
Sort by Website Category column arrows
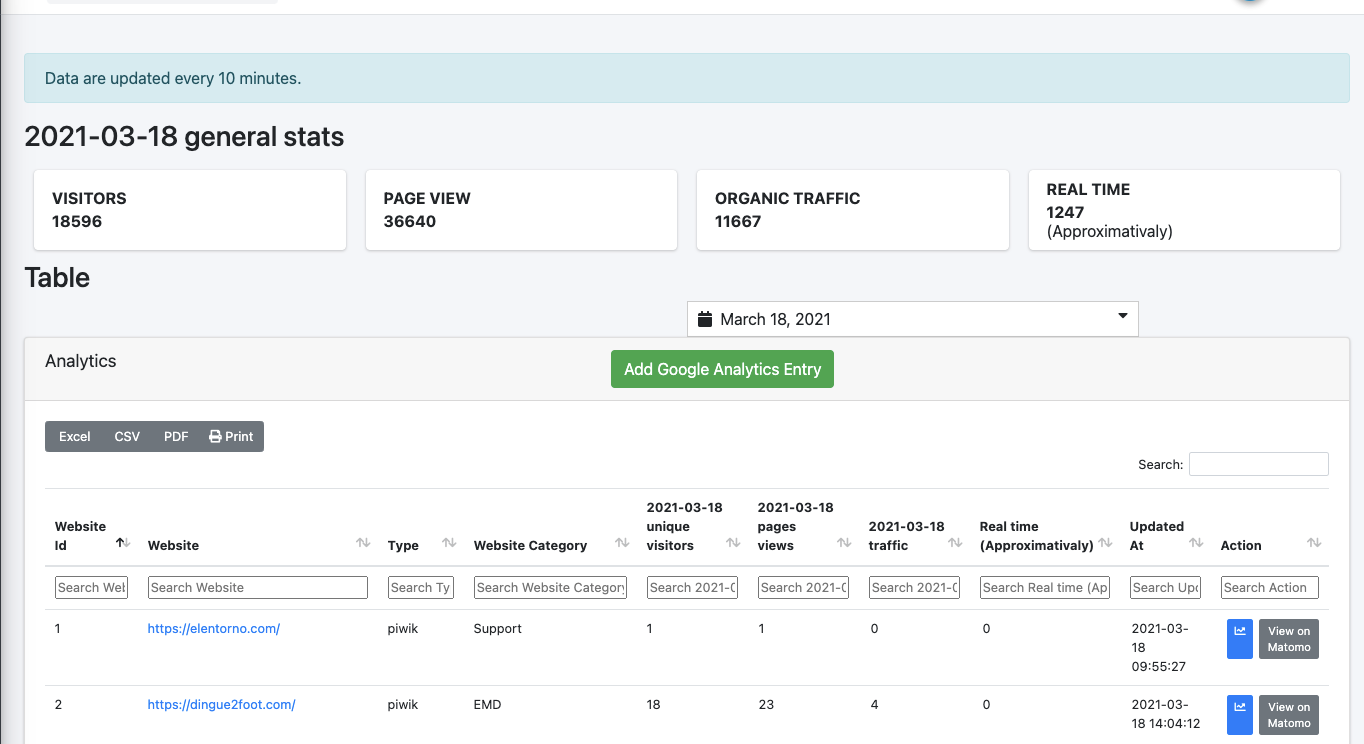(x=622, y=543)
